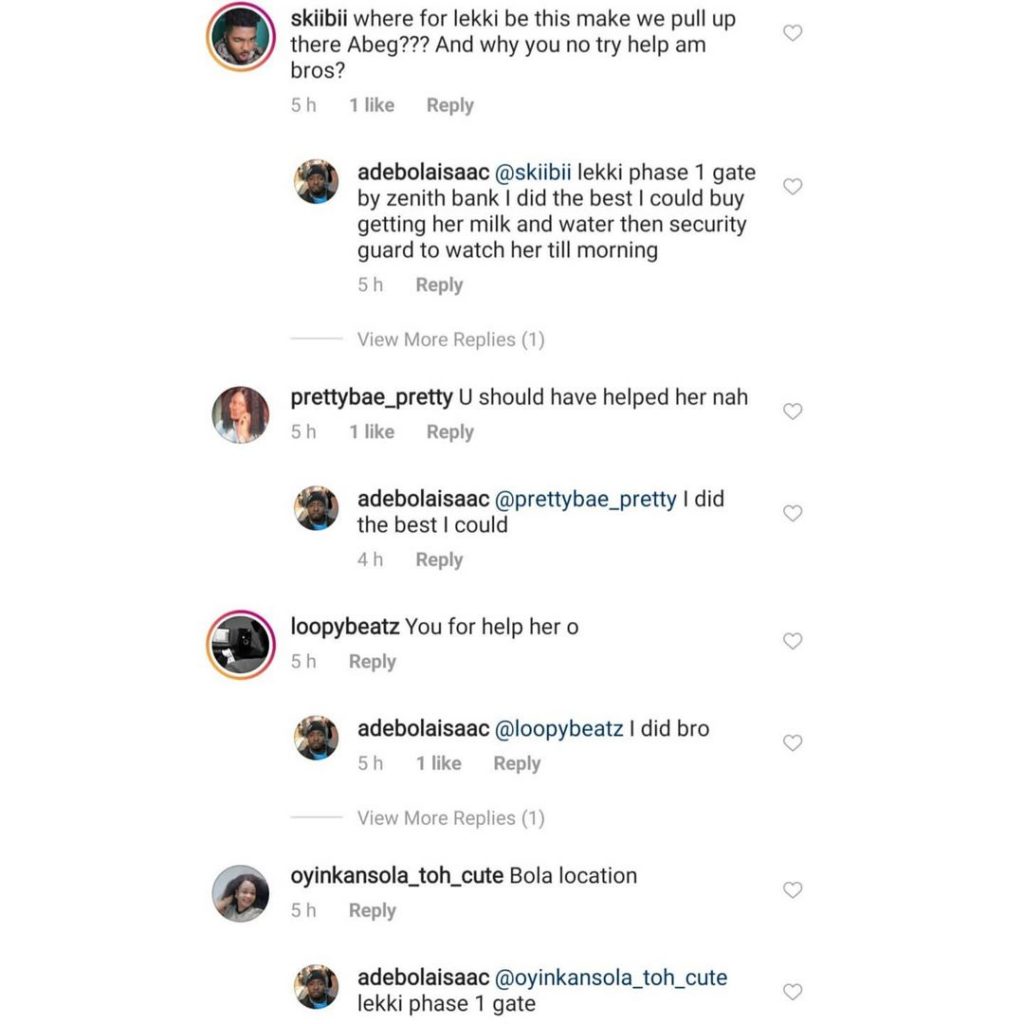This screenshot has height=1024, width=1024.
Task: Open oyinkansola_toh_cute username profile
Action: 397,876
